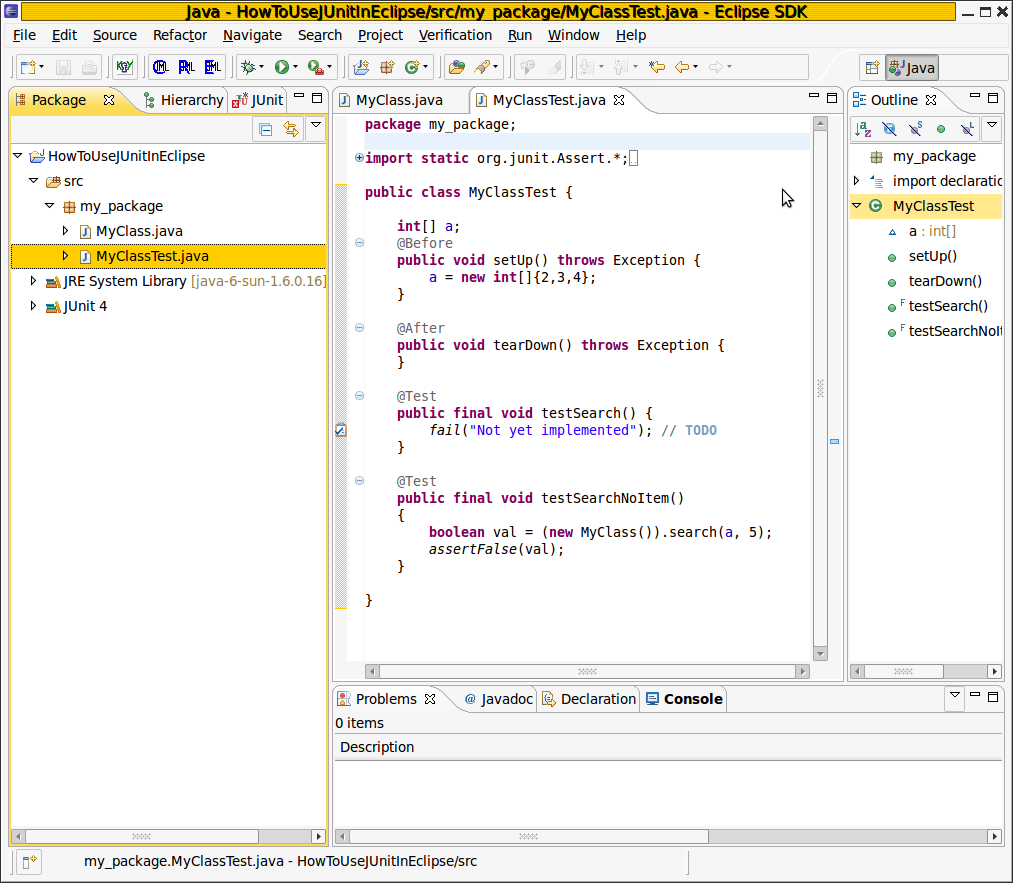
Task: Click the Run External Tools icon
Action: click(315, 67)
